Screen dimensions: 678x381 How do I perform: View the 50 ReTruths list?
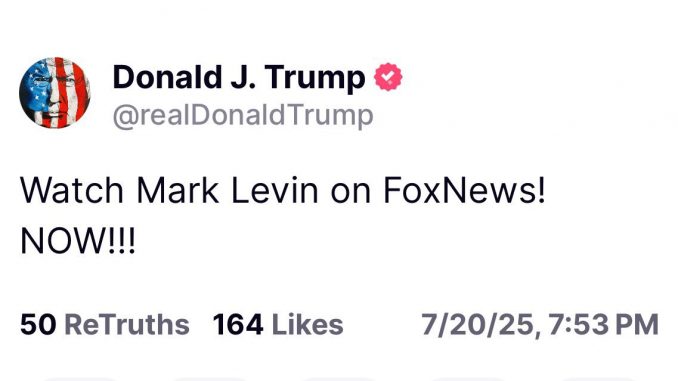coord(105,325)
